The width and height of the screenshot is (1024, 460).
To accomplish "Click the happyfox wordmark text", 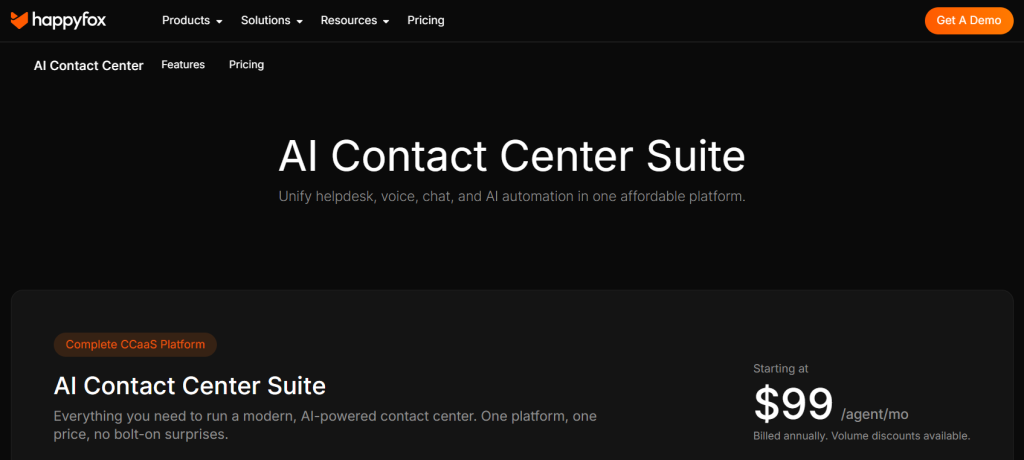I will click(68, 20).
